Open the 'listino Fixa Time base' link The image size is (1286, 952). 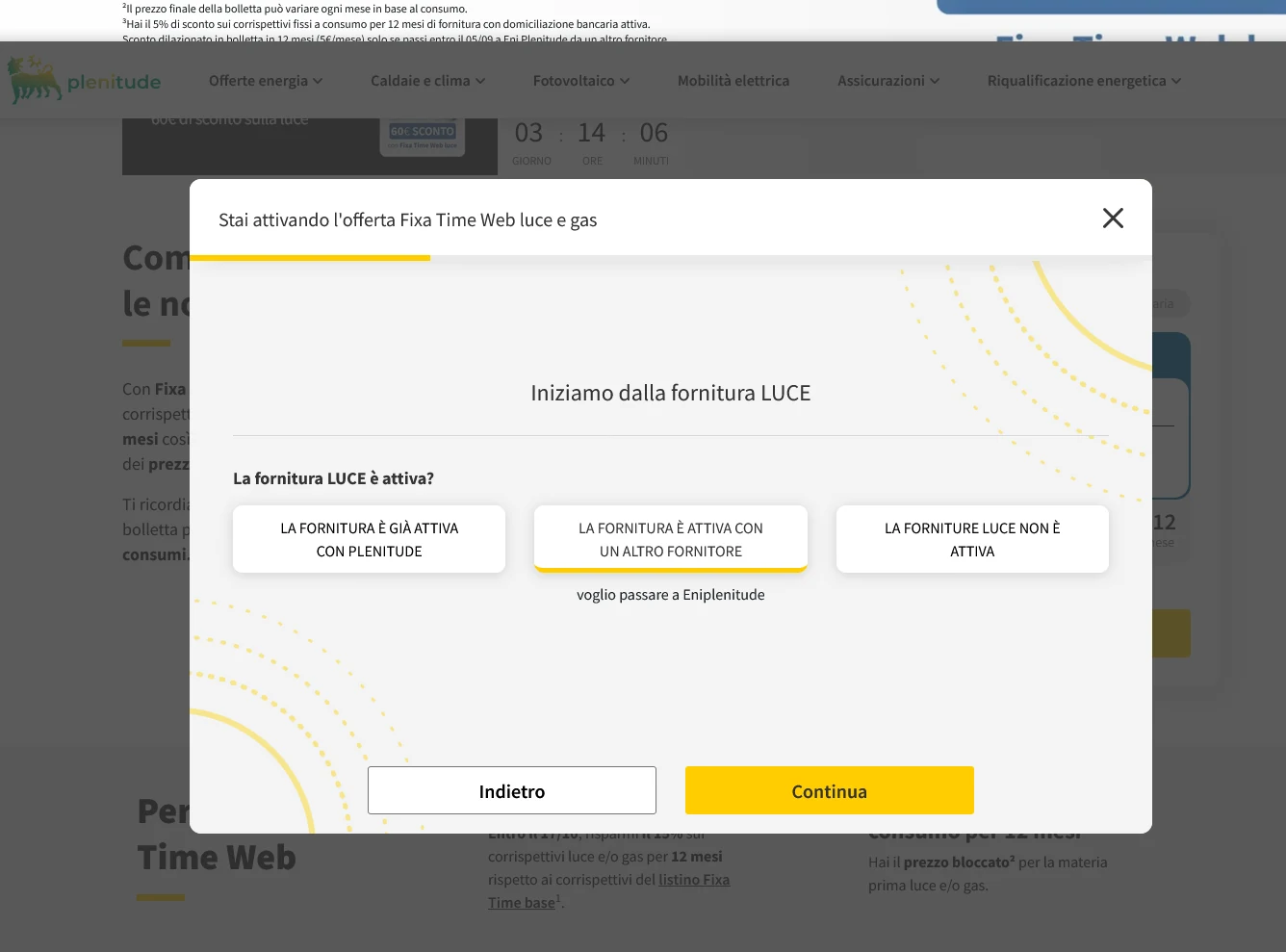(608, 891)
